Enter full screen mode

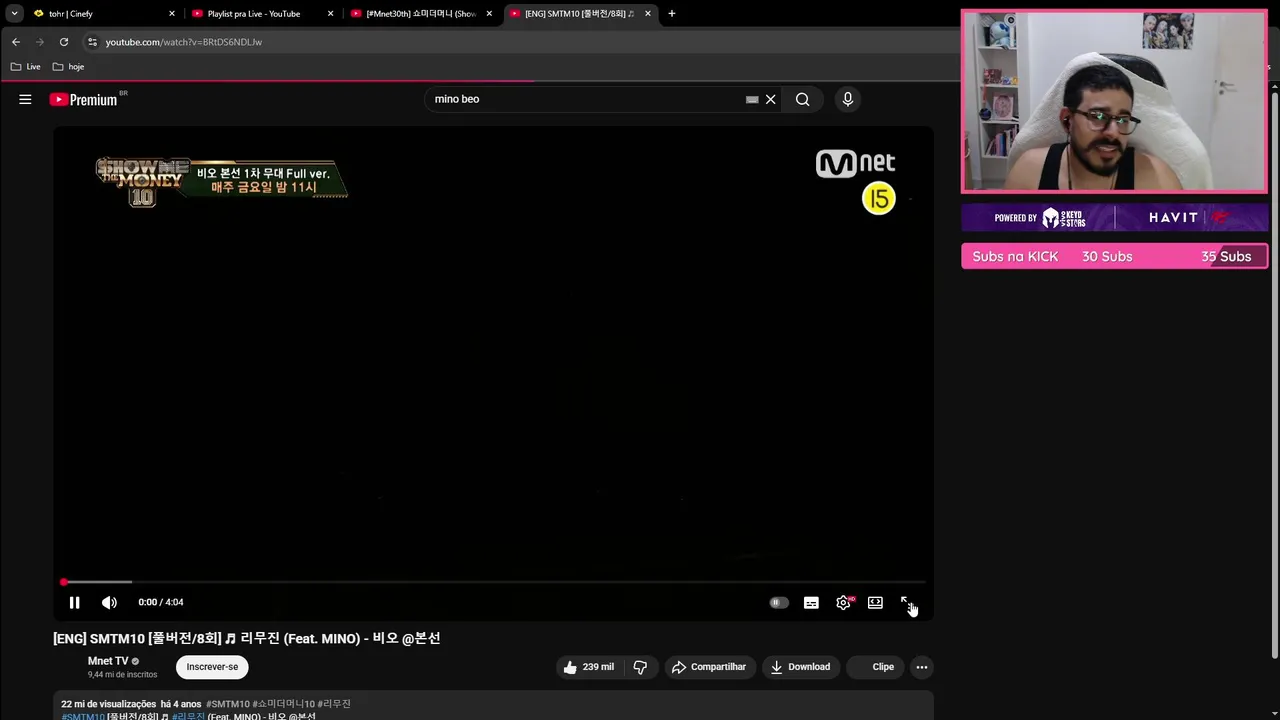click(906, 602)
